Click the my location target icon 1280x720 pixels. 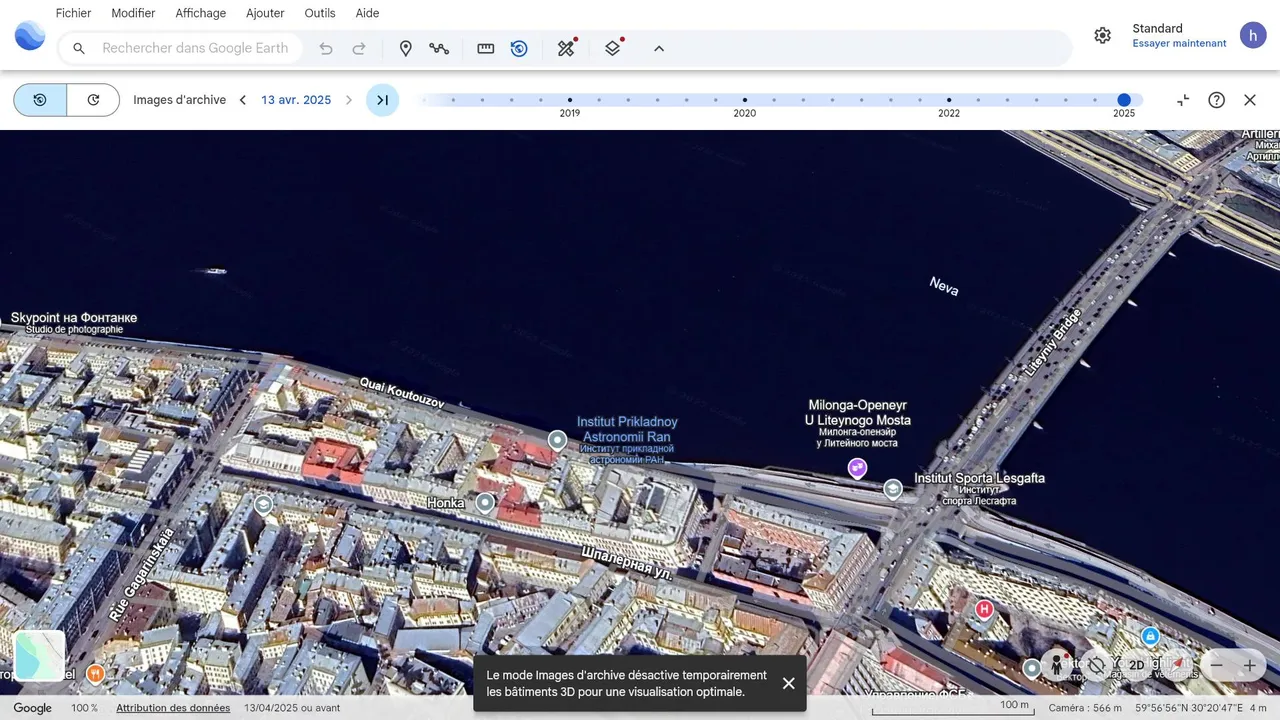pos(1097,665)
